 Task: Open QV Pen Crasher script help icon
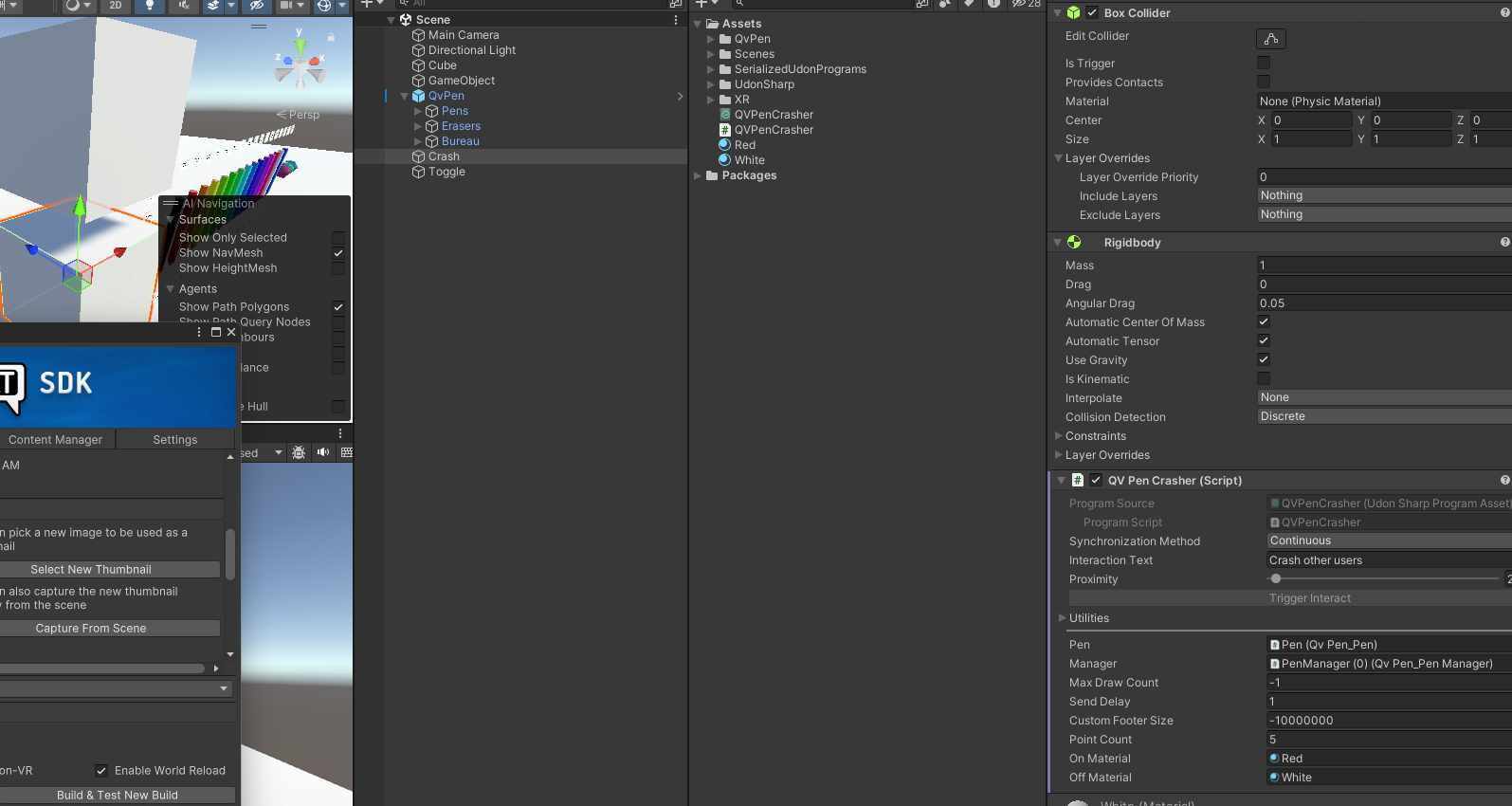click(x=1505, y=481)
